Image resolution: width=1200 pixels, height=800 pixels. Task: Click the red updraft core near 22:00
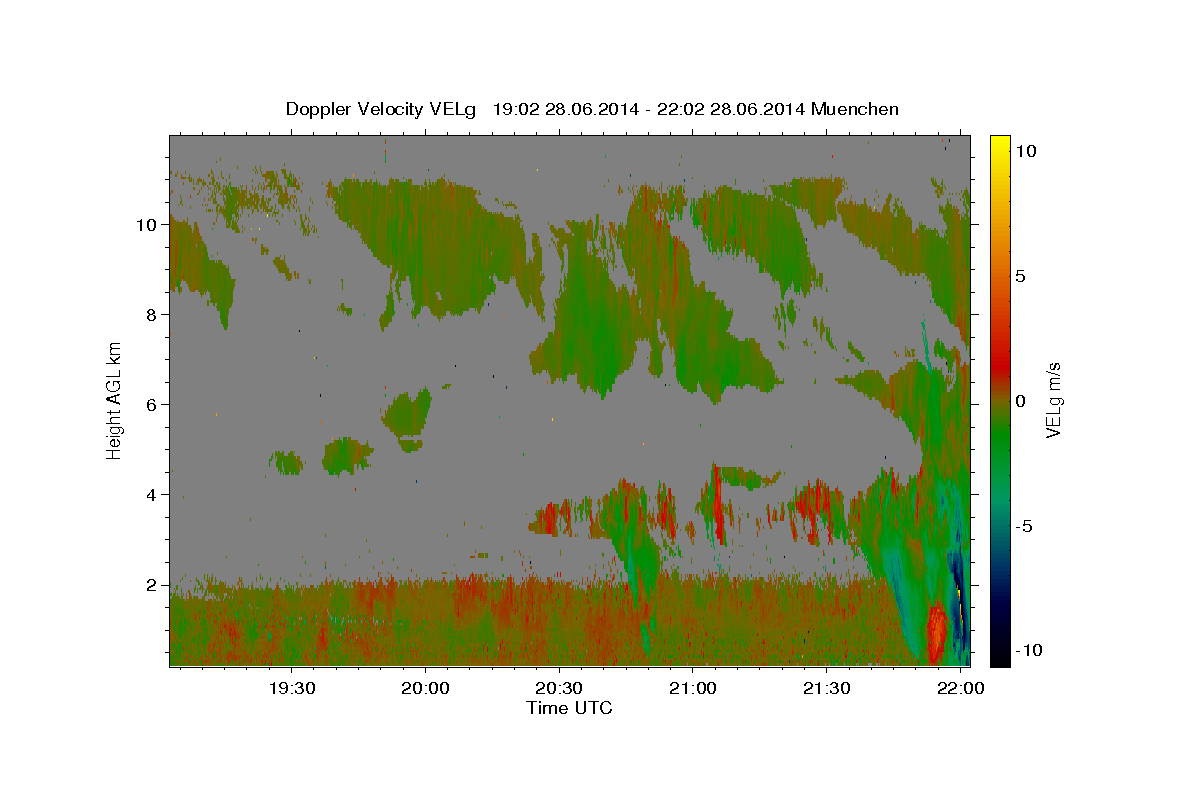[936, 632]
